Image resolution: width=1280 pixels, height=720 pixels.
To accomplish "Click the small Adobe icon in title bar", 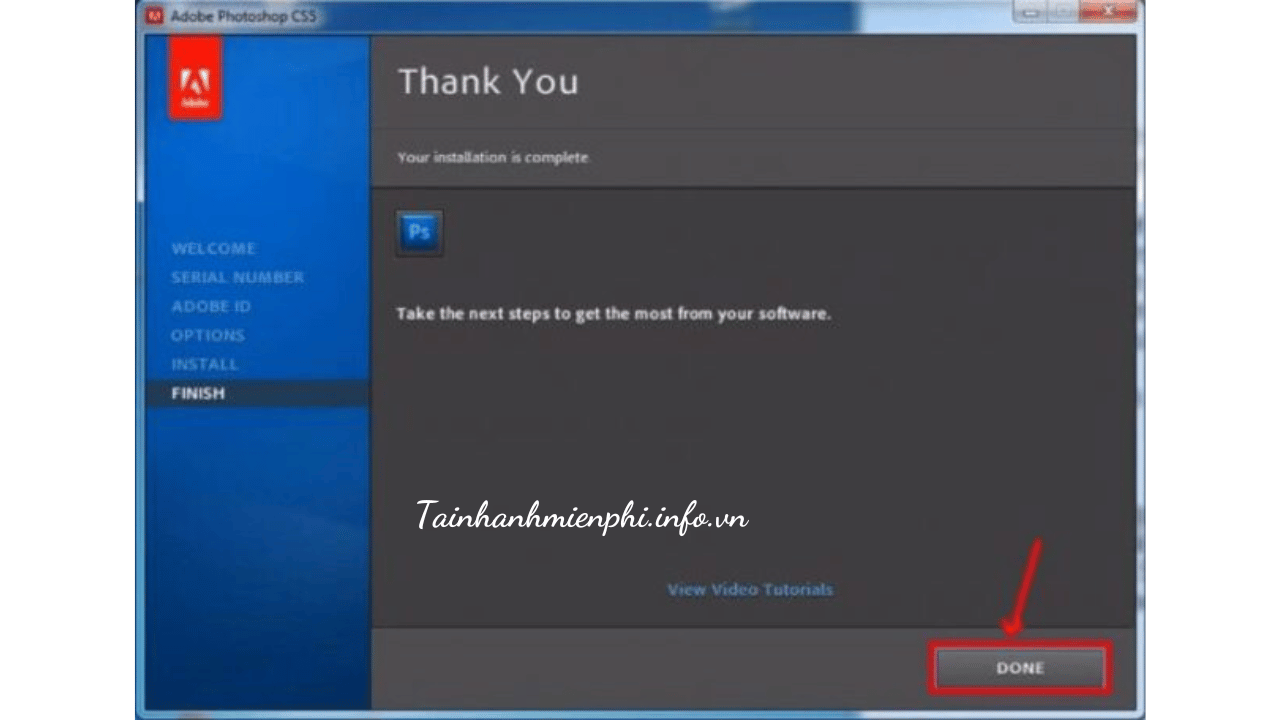I will pyautogui.click(x=155, y=15).
